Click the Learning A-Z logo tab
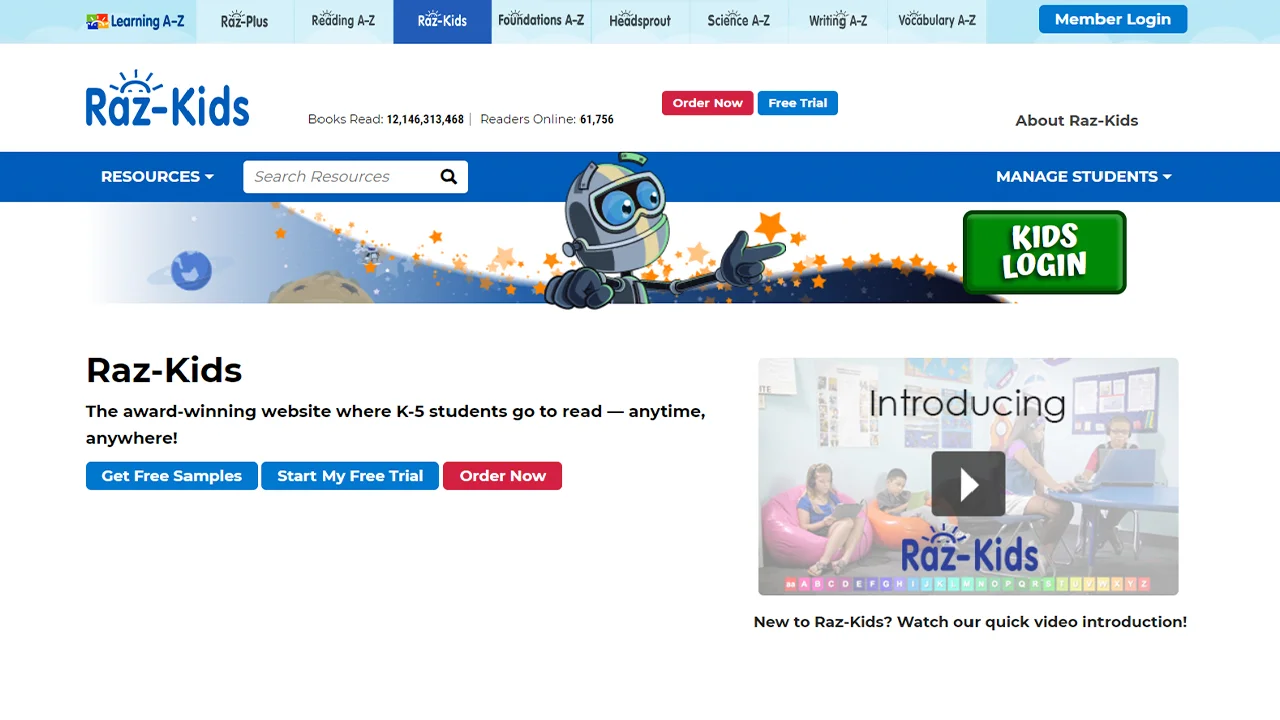 coord(135,21)
